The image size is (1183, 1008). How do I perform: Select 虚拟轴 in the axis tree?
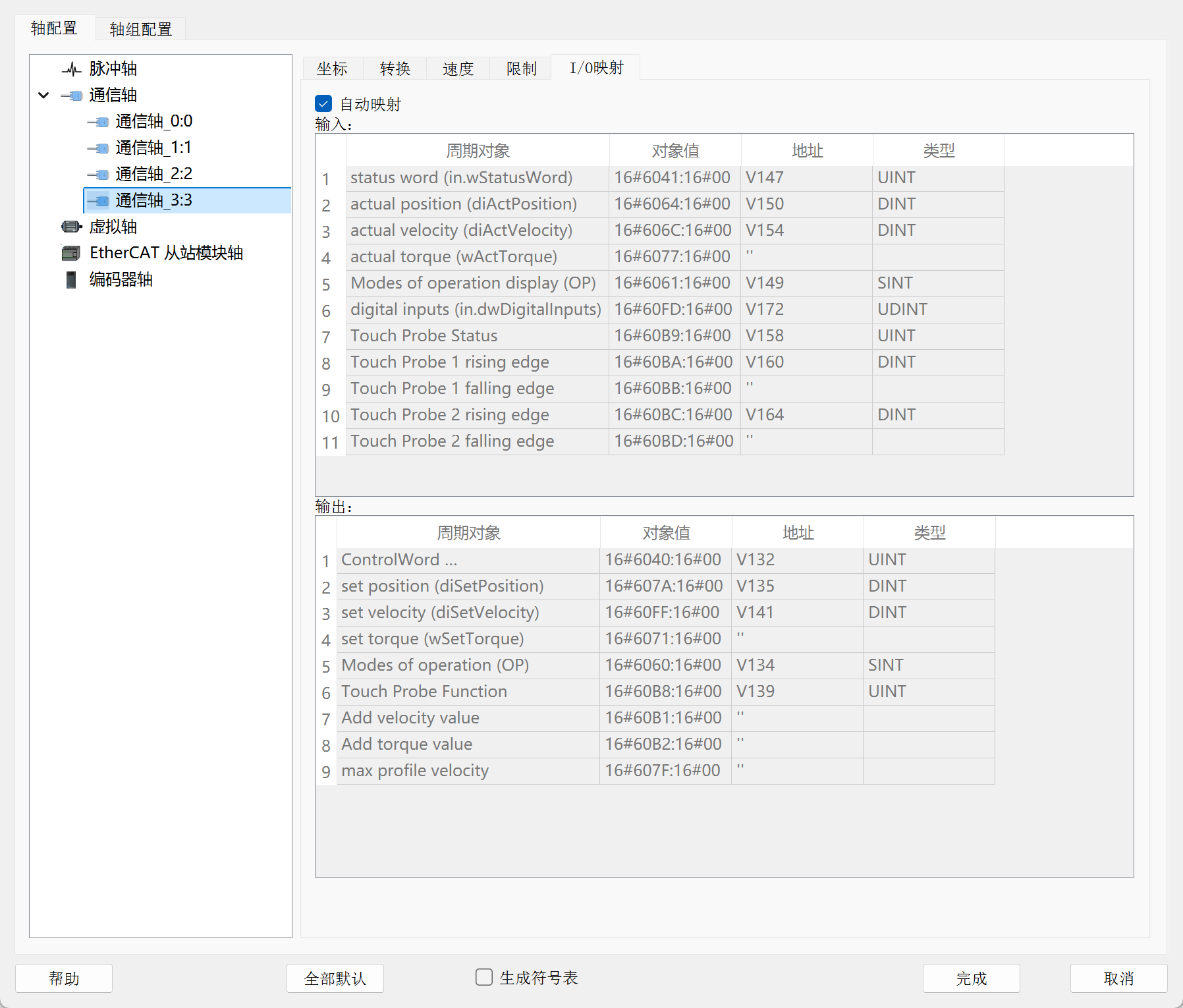[x=113, y=227]
